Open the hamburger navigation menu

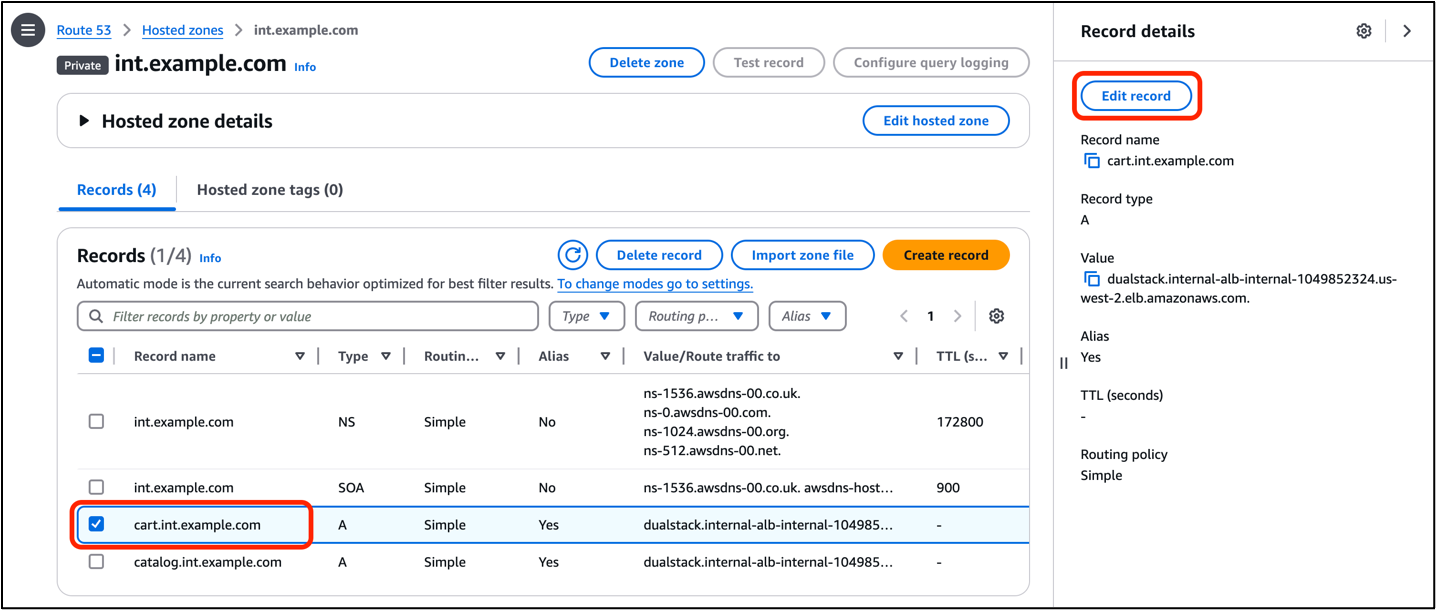28,30
